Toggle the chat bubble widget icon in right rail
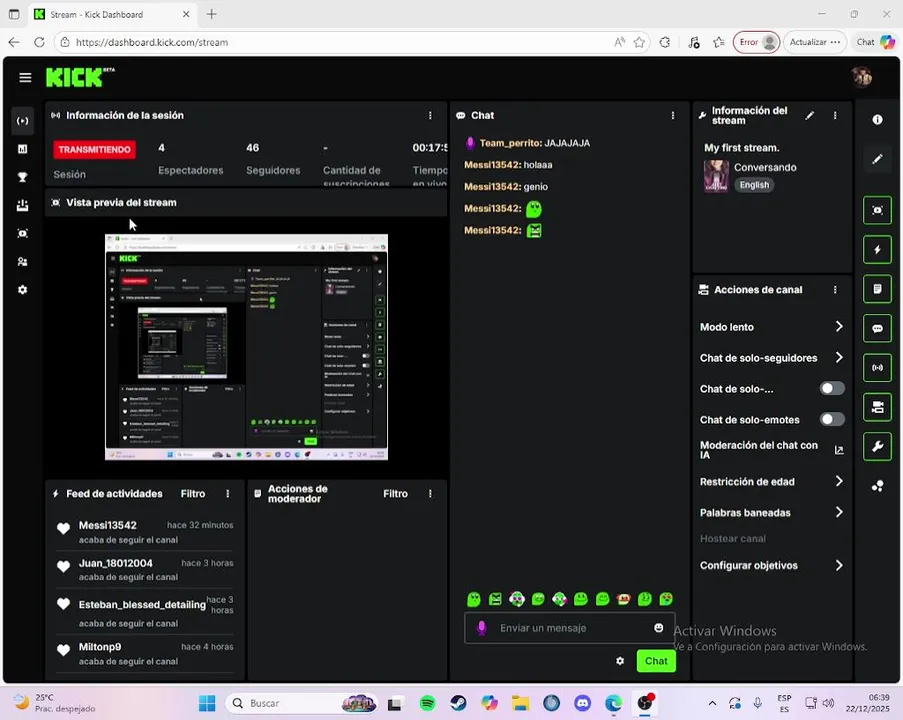 pyautogui.click(x=877, y=328)
